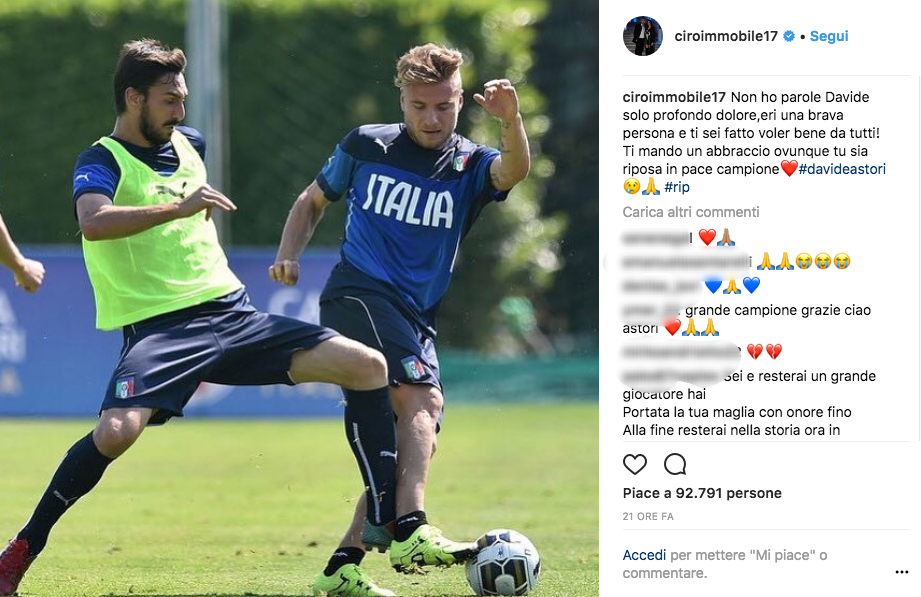
Task: Open the 21 ORE FA timestamp
Action: (x=648, y=516)
